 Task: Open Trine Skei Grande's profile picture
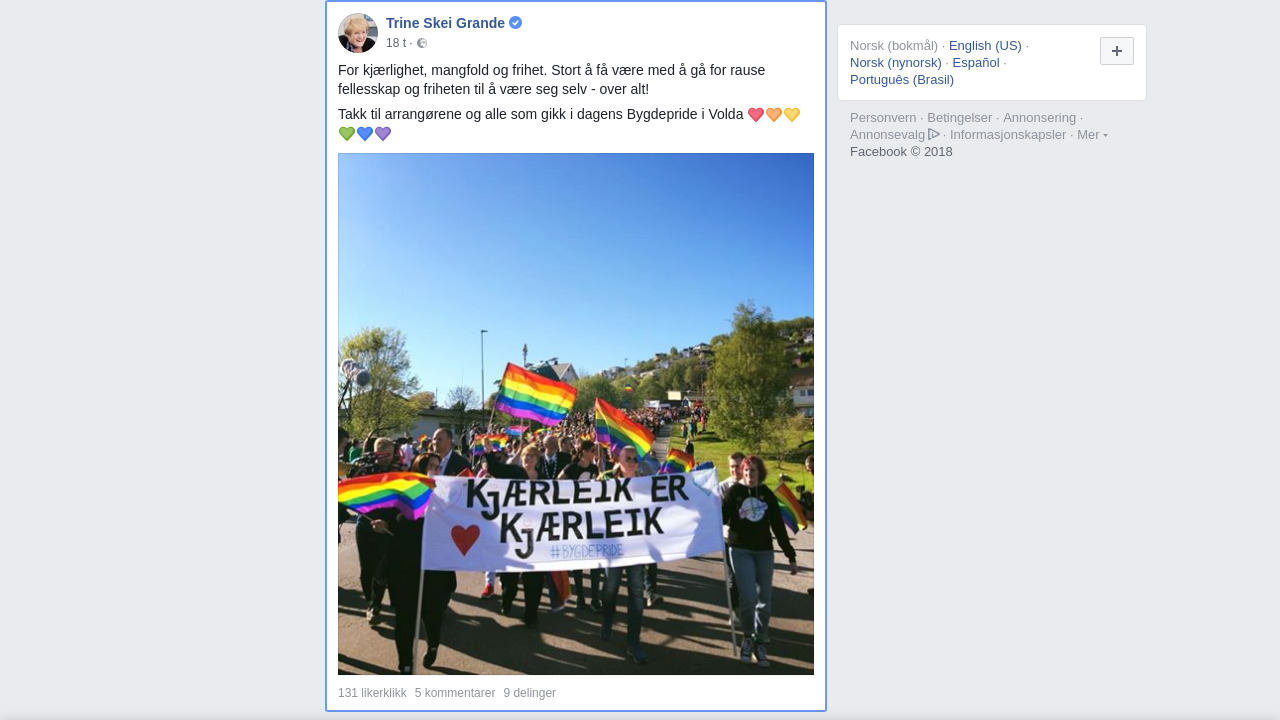(358, 33)
